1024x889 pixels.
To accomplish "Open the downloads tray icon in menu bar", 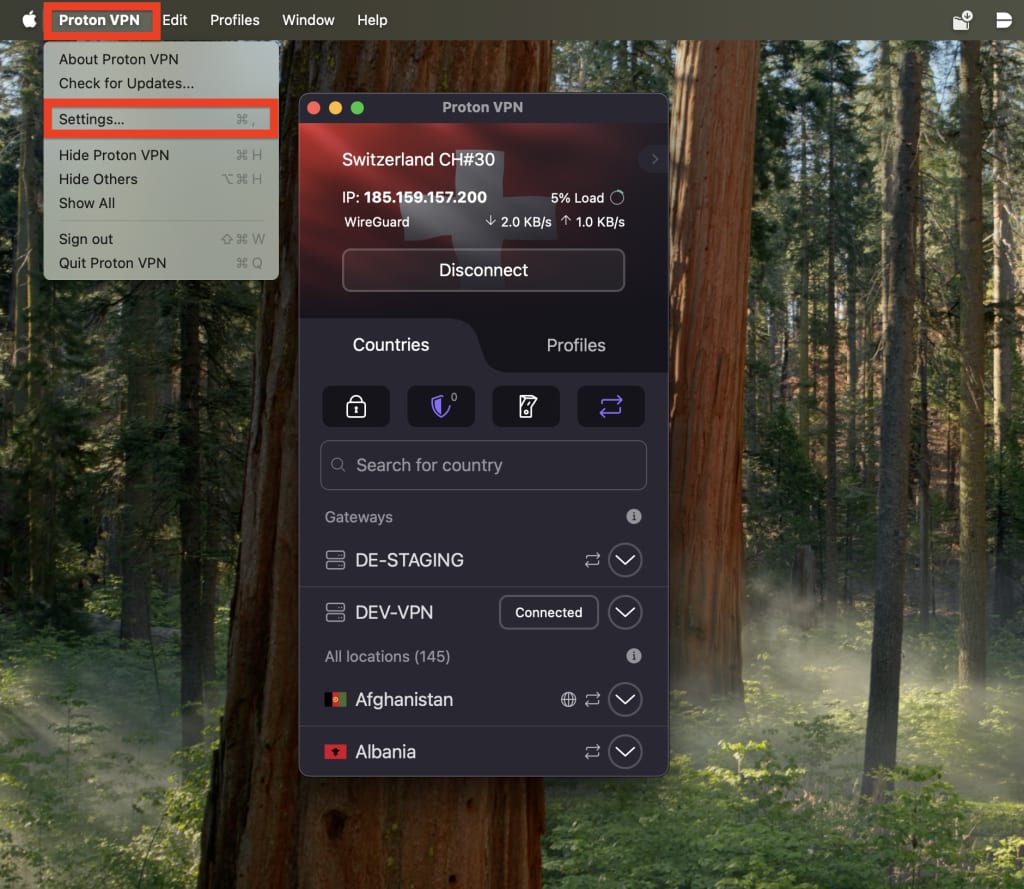I will click(x=962, y=20).
